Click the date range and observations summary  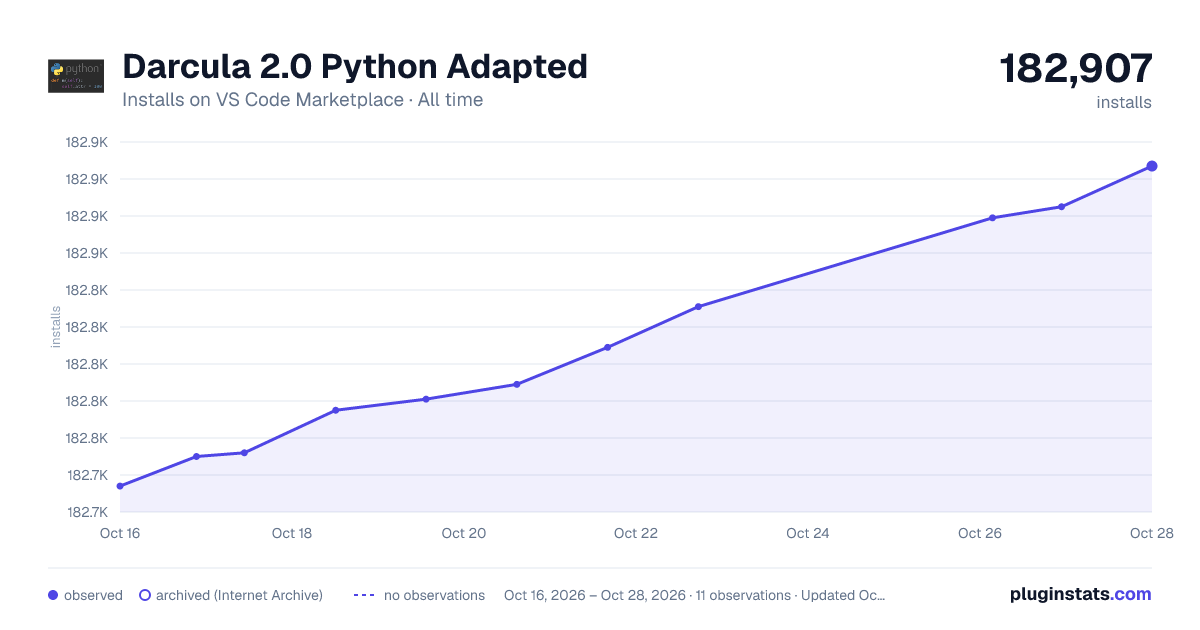coord(694,595)
